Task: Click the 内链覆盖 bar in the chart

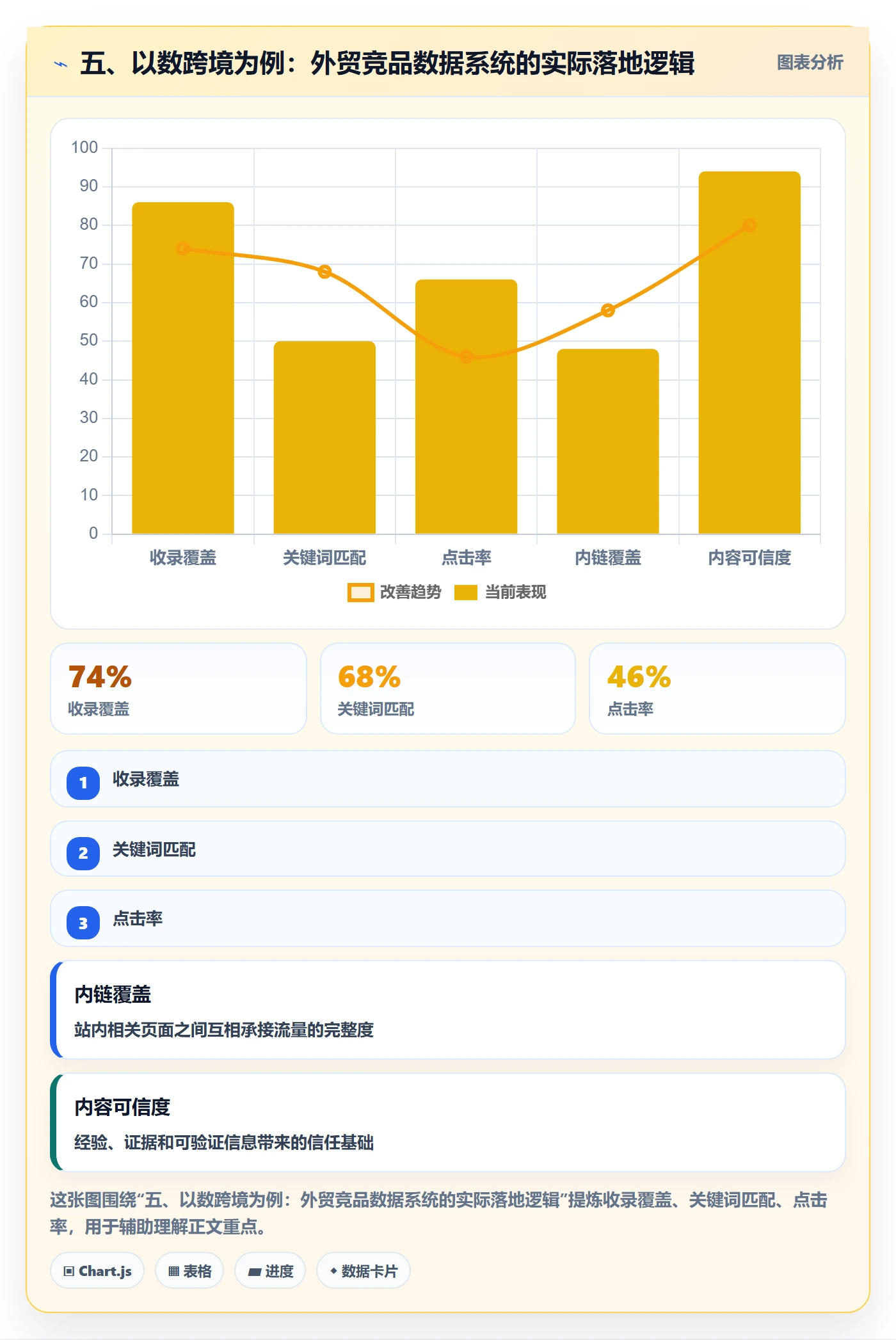Action: coord(607,441)
